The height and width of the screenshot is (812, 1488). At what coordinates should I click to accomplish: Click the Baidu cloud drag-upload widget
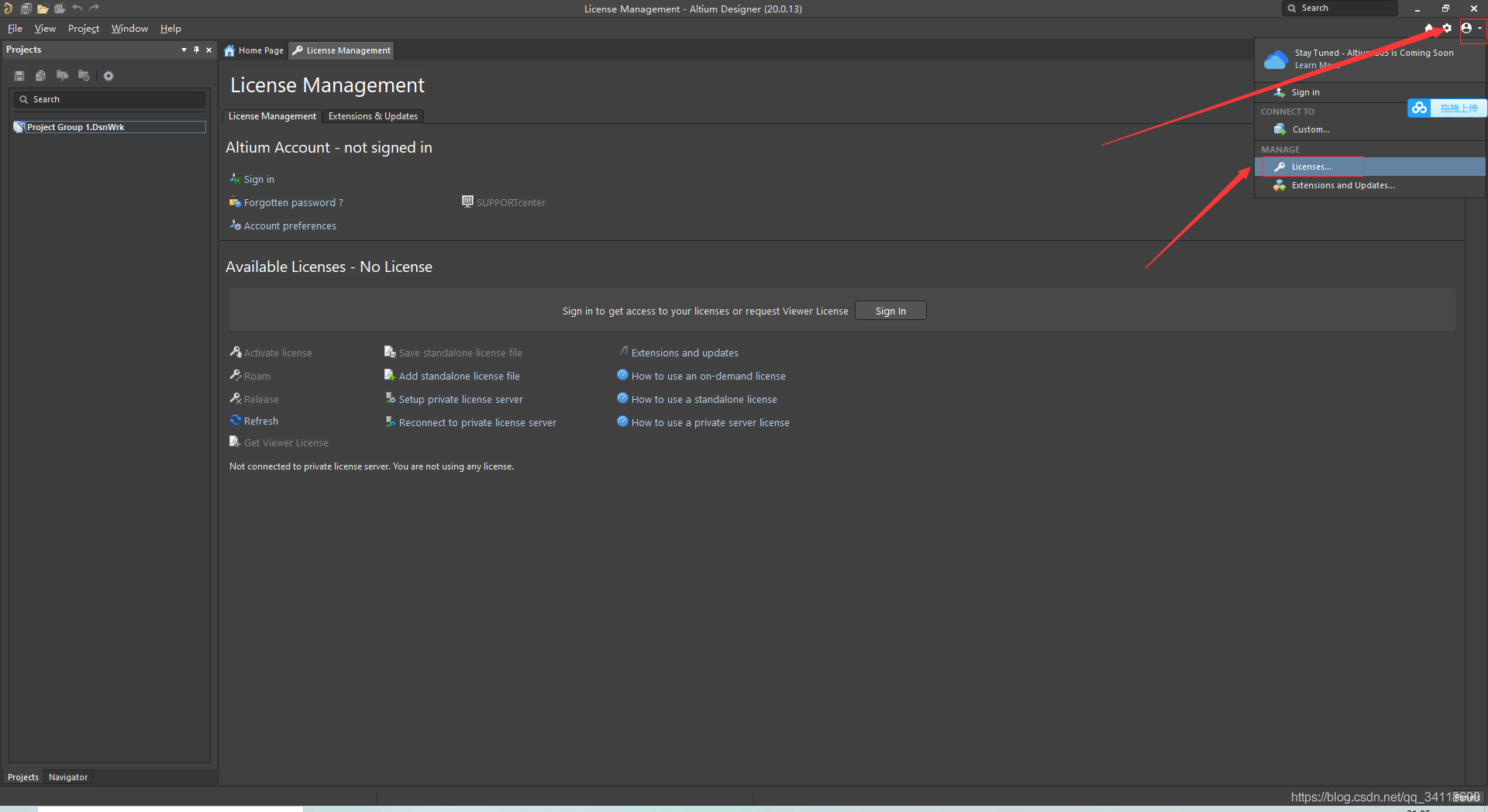(x=1447, y=108)
